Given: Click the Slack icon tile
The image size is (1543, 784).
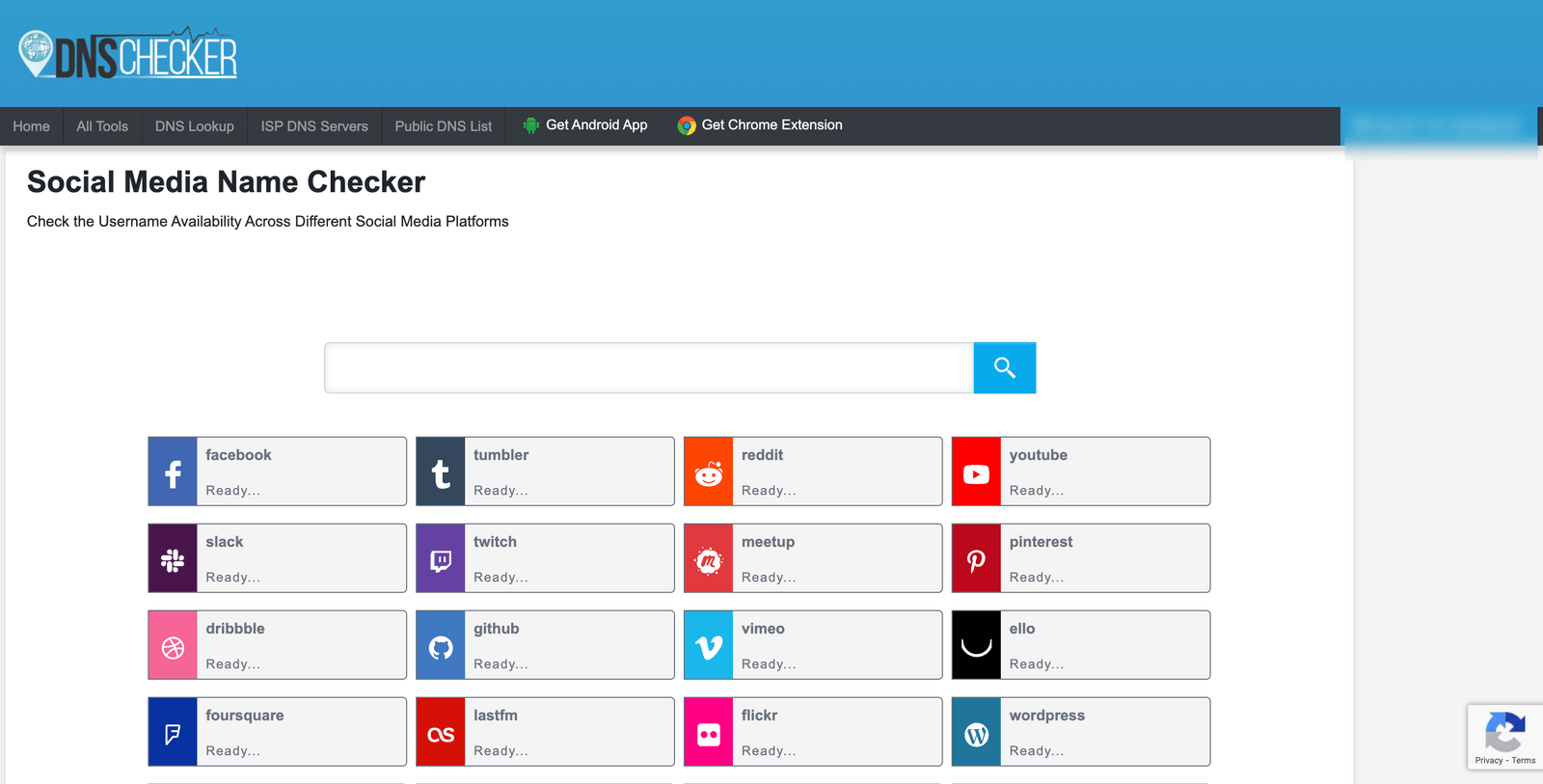Looking at the screenshot, I should click(x=173, y=558).
